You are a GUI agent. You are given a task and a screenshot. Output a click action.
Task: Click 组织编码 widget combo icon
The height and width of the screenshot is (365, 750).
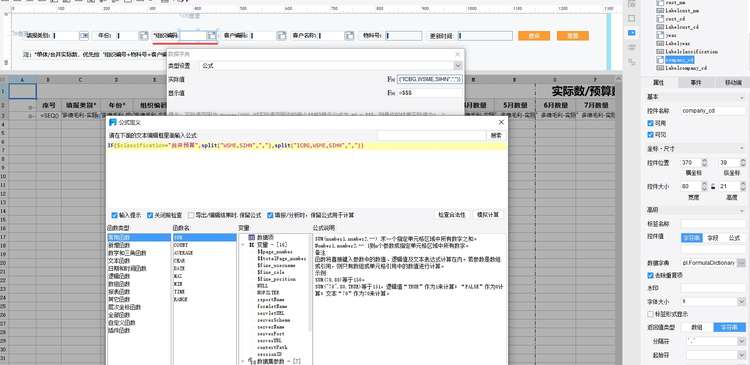[212, 36]
